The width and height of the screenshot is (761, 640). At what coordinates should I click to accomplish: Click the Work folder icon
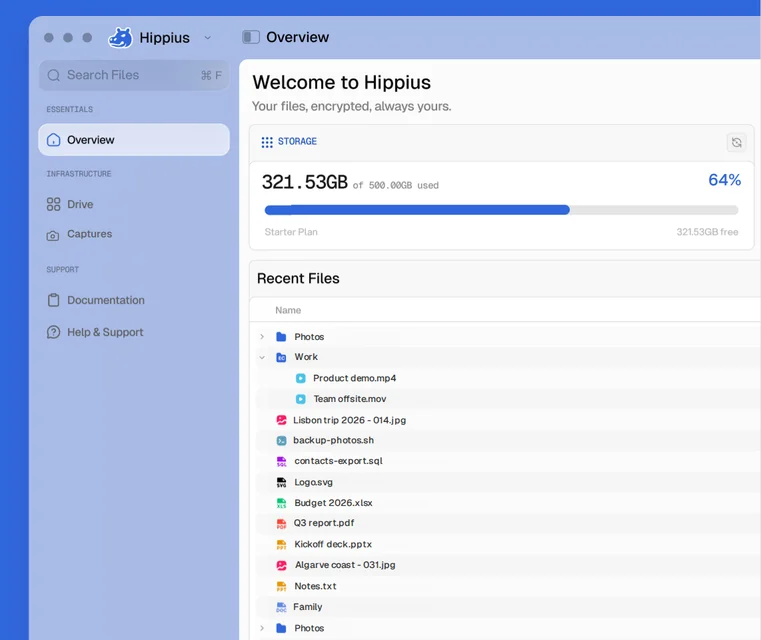(x=281, y=358)
